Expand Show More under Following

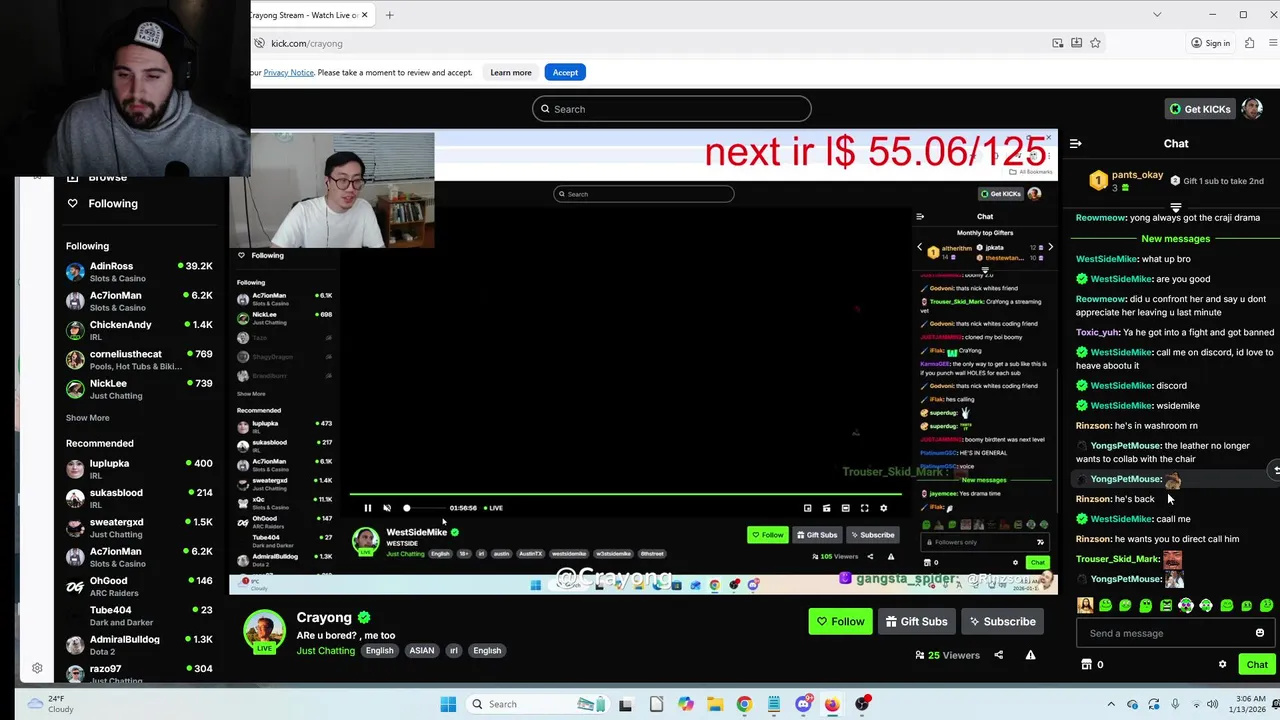[x=88, y=418]
